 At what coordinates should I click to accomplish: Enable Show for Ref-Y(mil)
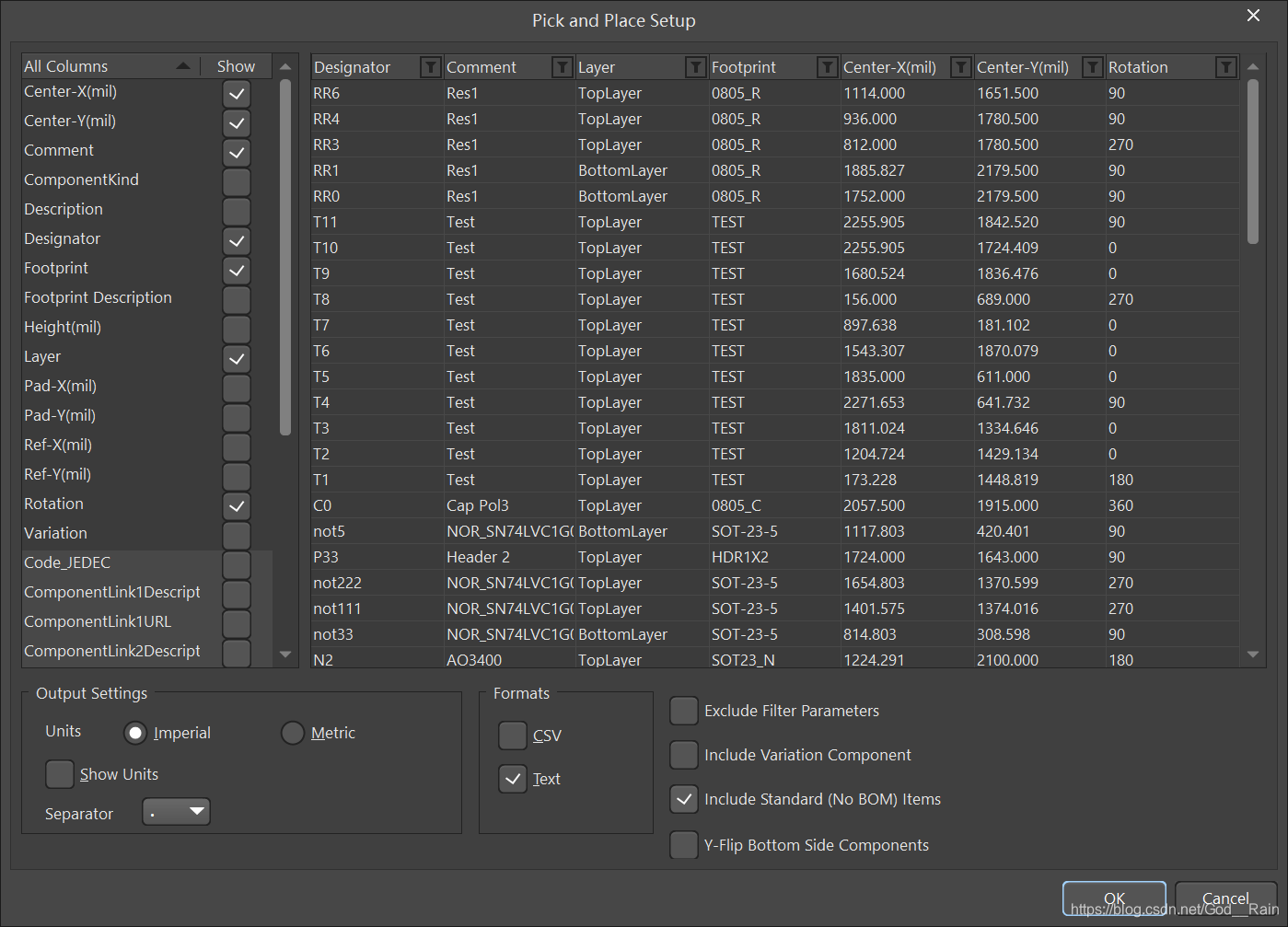[x=237, y=477]
